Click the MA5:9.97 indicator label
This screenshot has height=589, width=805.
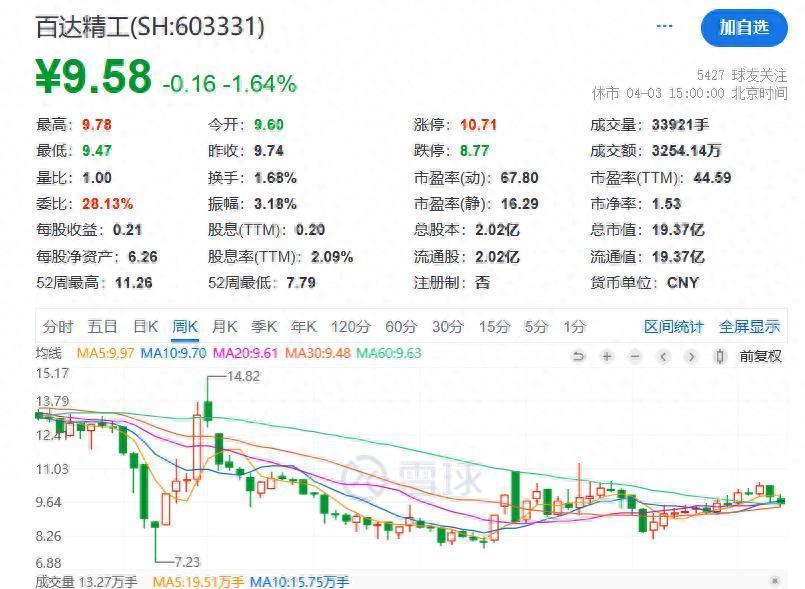105,353
